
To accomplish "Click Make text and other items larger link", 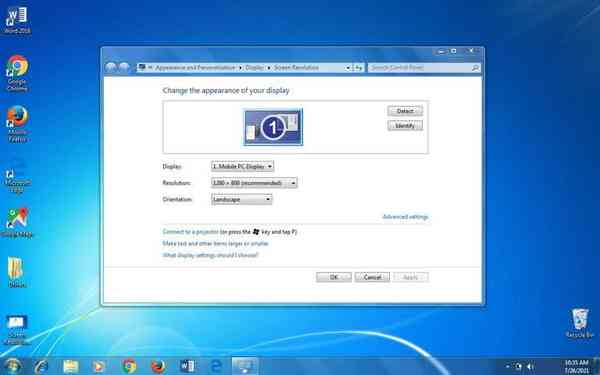I will click(x=215, y=243).
